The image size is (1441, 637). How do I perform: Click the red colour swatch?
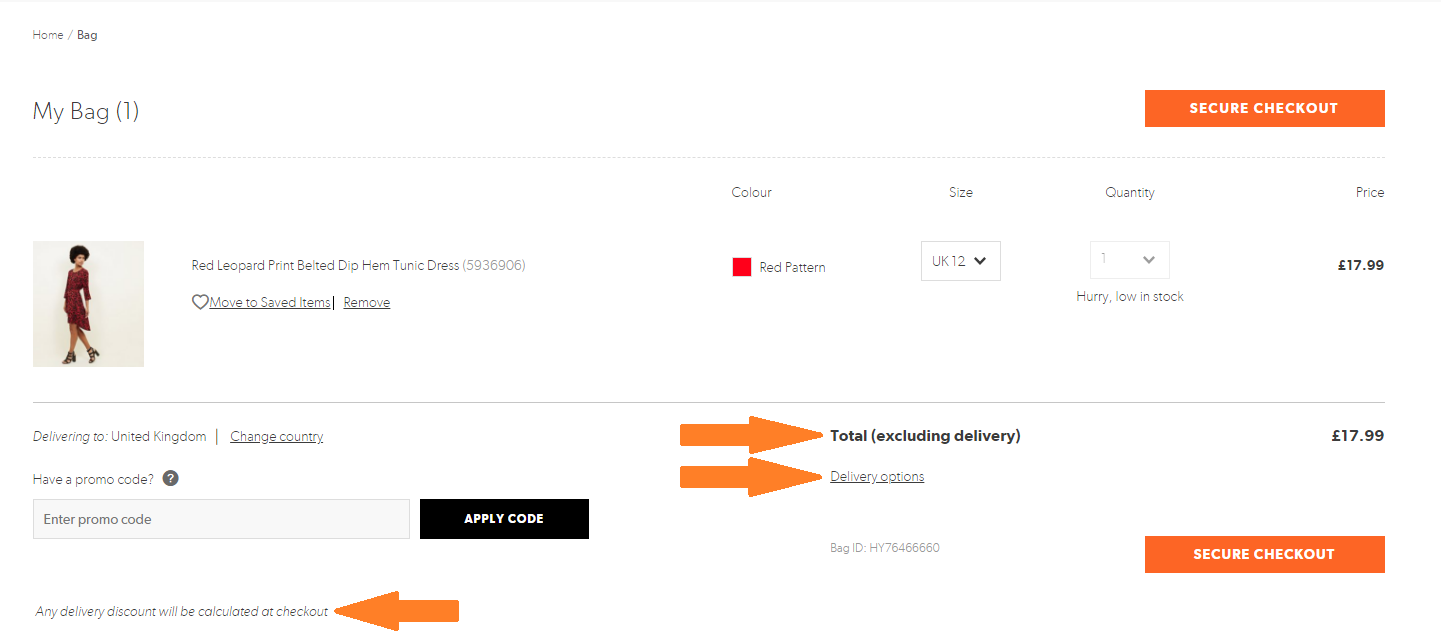click(742, 267)
